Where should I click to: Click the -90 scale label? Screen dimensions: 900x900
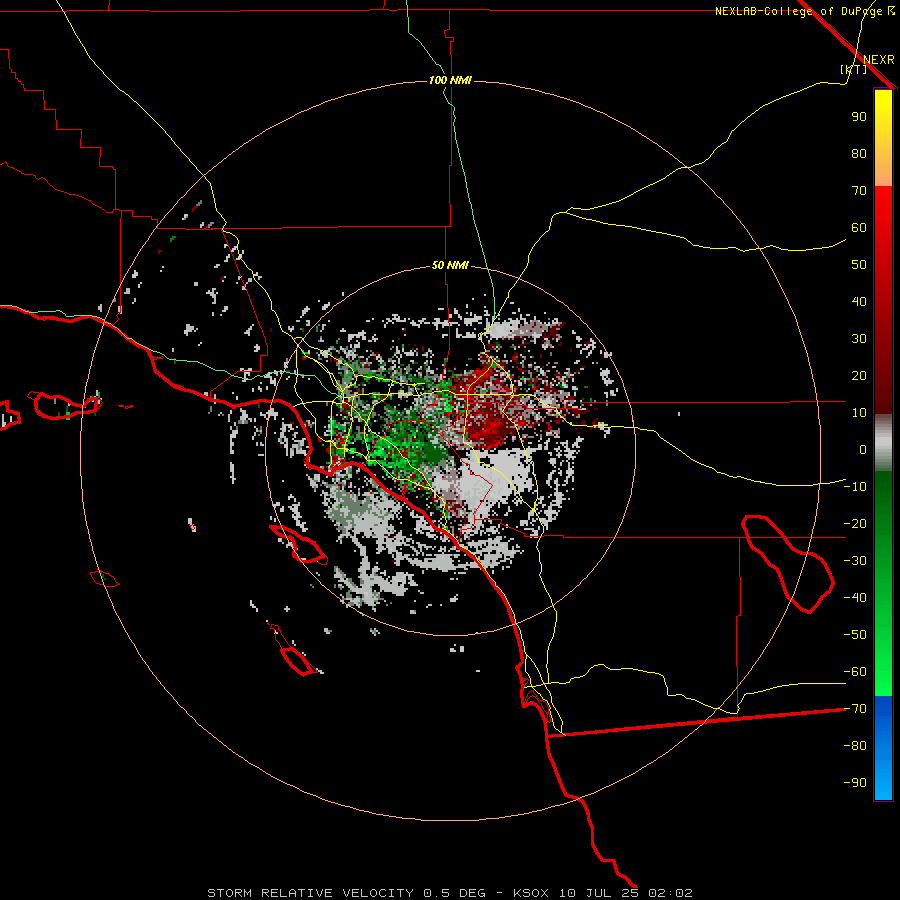pos(855,783)
